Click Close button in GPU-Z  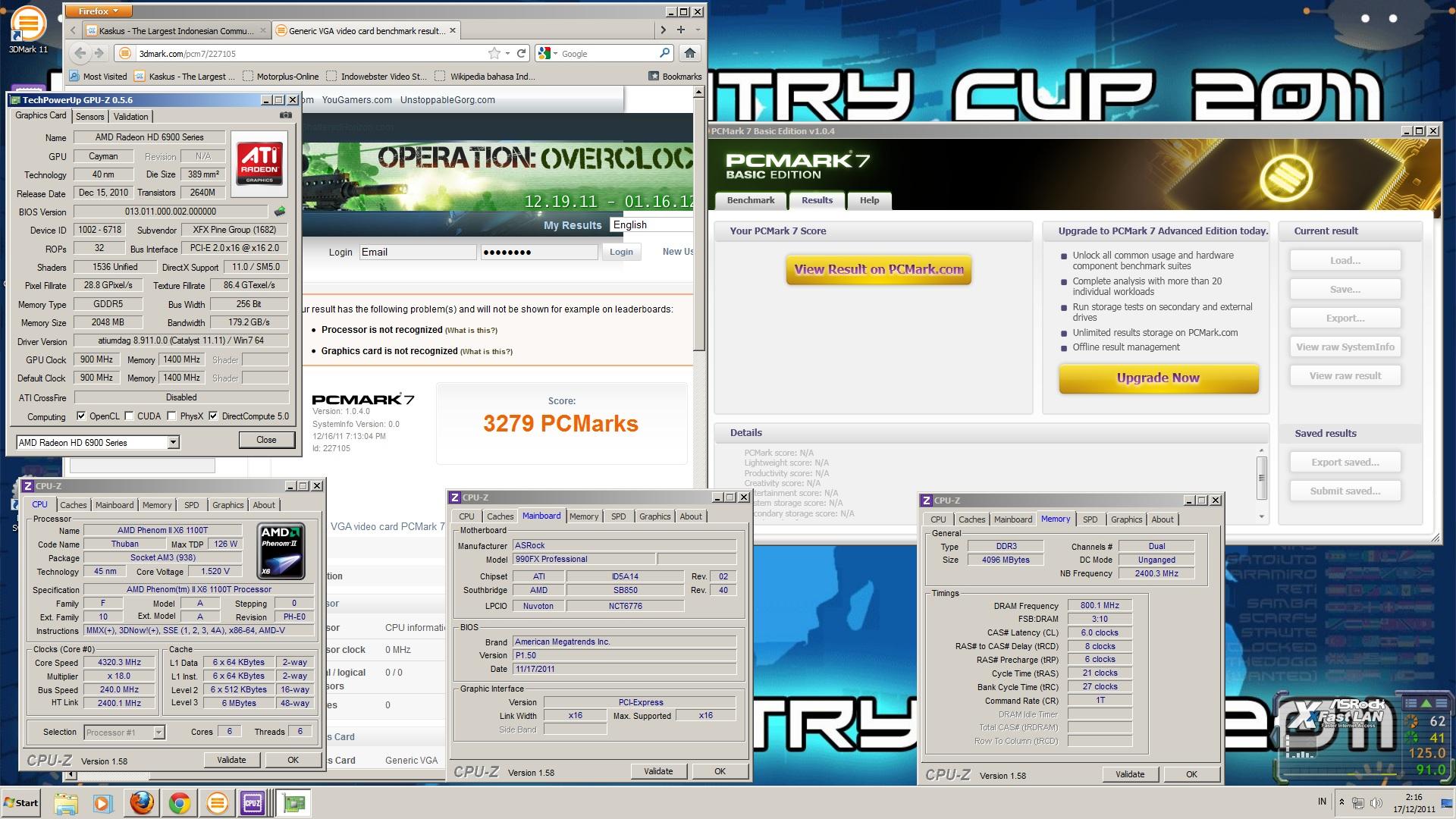[x=266, y=440]
